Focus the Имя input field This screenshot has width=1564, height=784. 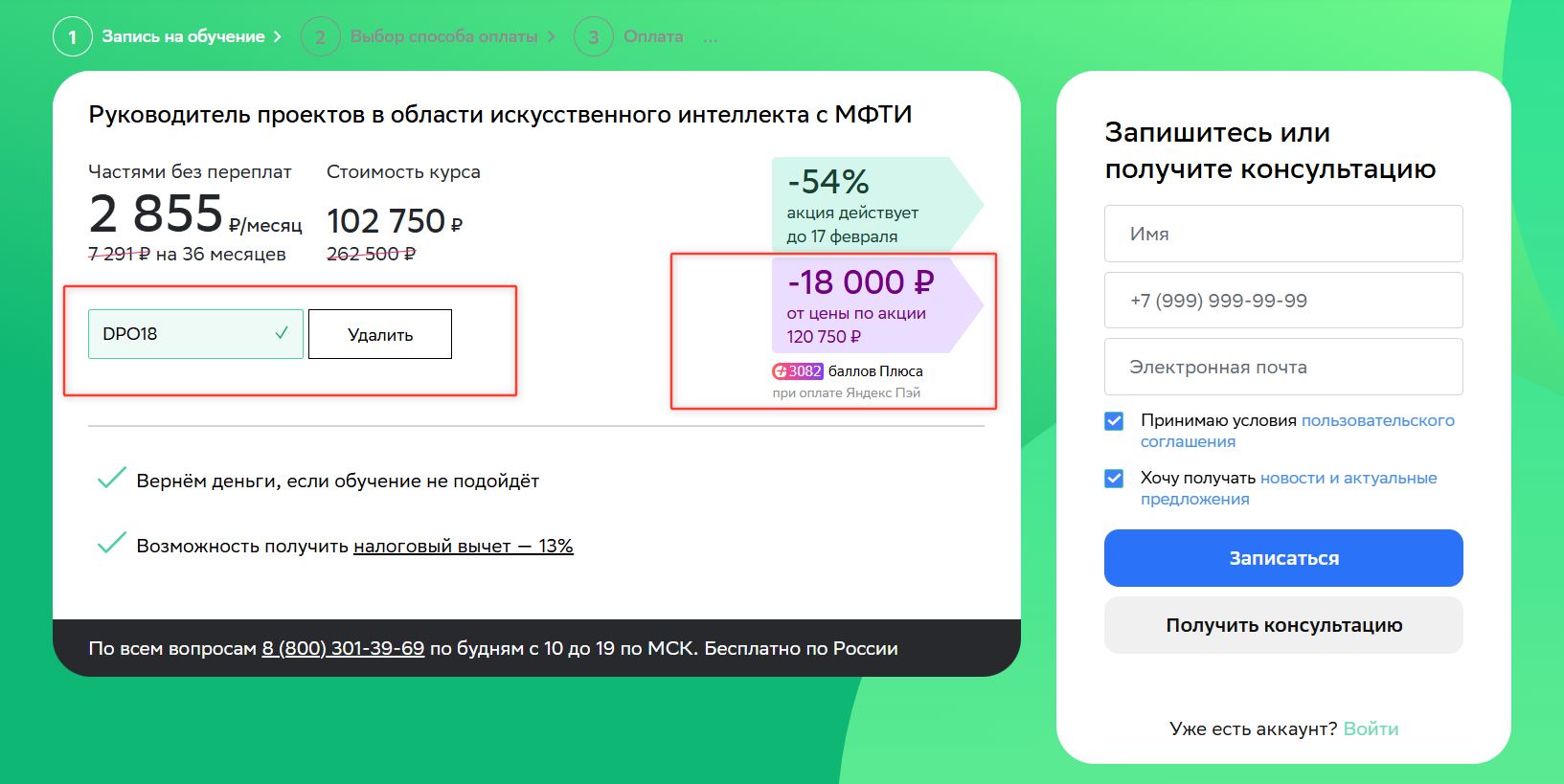1283,234
